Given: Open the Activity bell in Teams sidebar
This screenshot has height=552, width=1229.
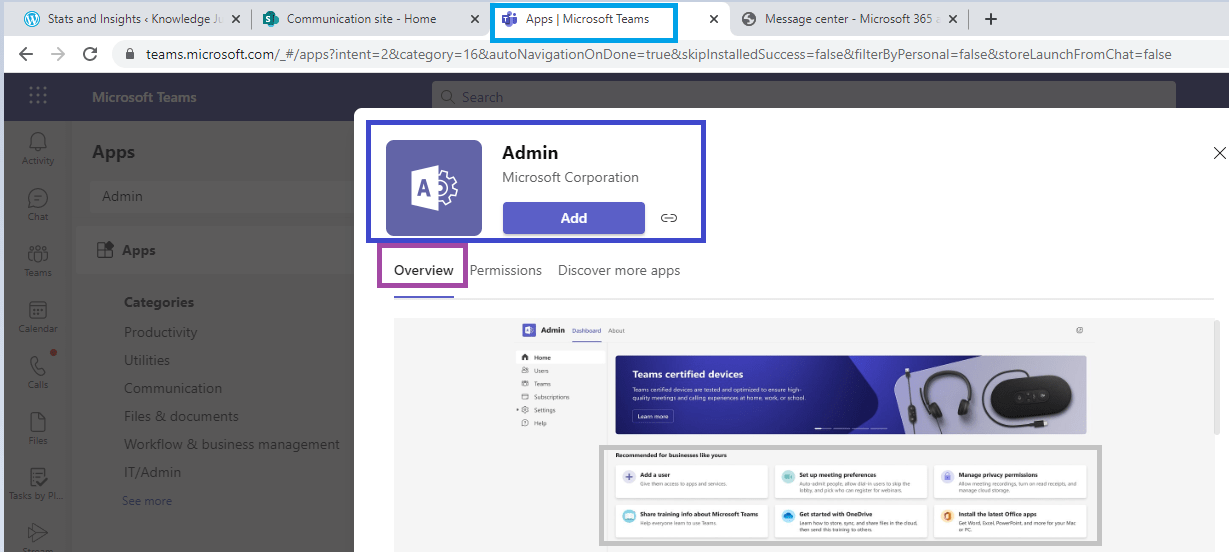Looking at the screenshot, I should pos(38,148).
